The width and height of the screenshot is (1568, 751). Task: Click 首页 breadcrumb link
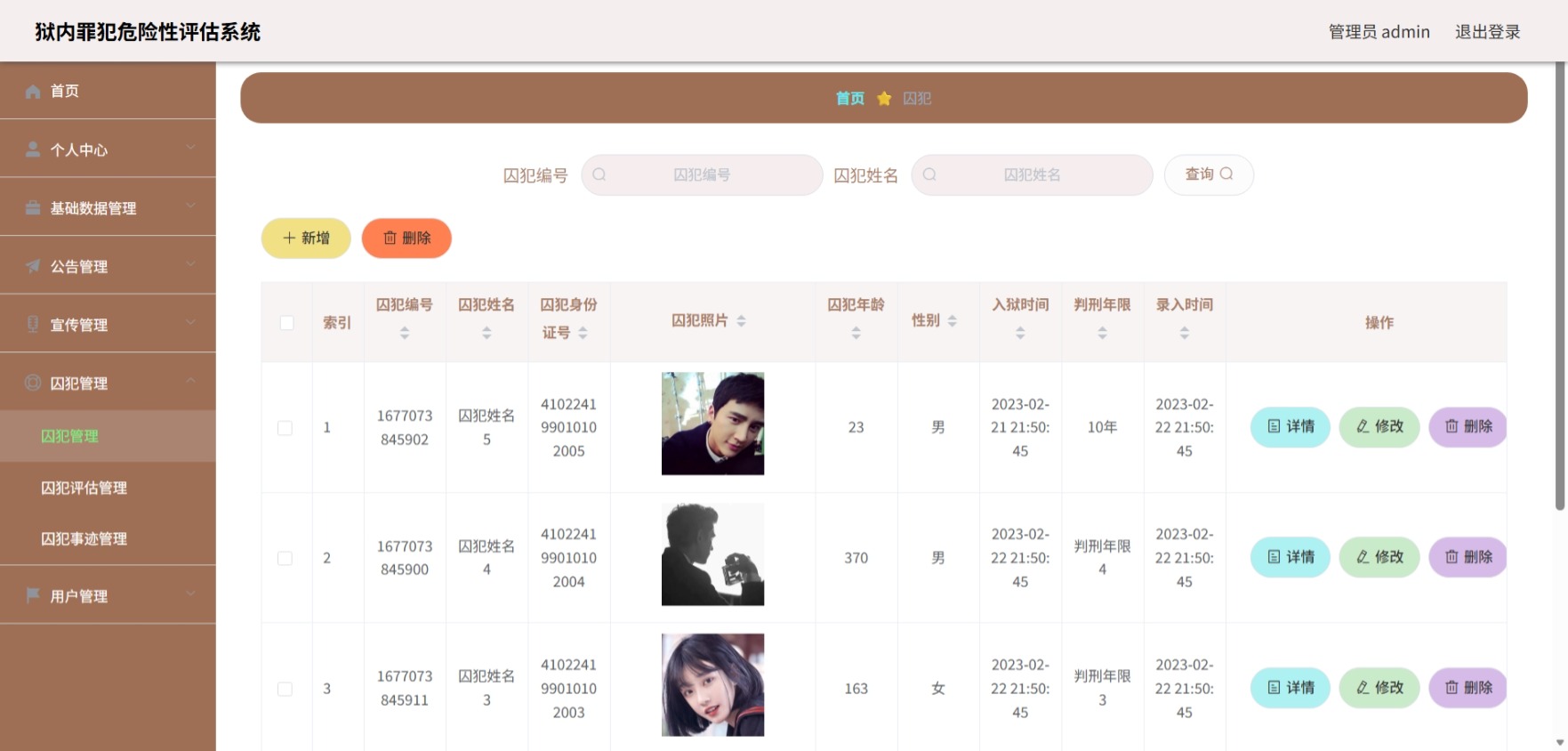(x=850, y=98)
